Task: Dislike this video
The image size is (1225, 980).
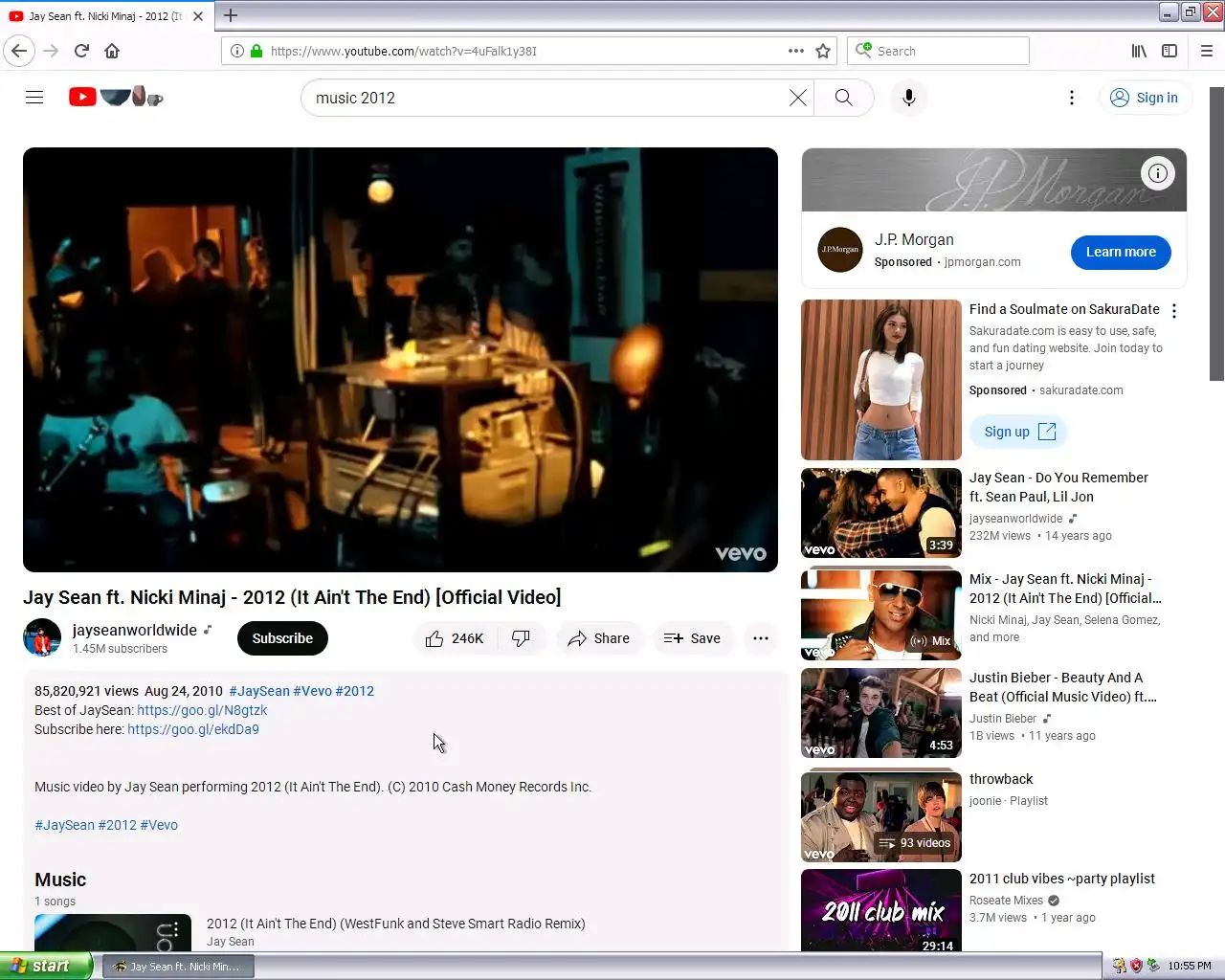Action: [522, 638]
